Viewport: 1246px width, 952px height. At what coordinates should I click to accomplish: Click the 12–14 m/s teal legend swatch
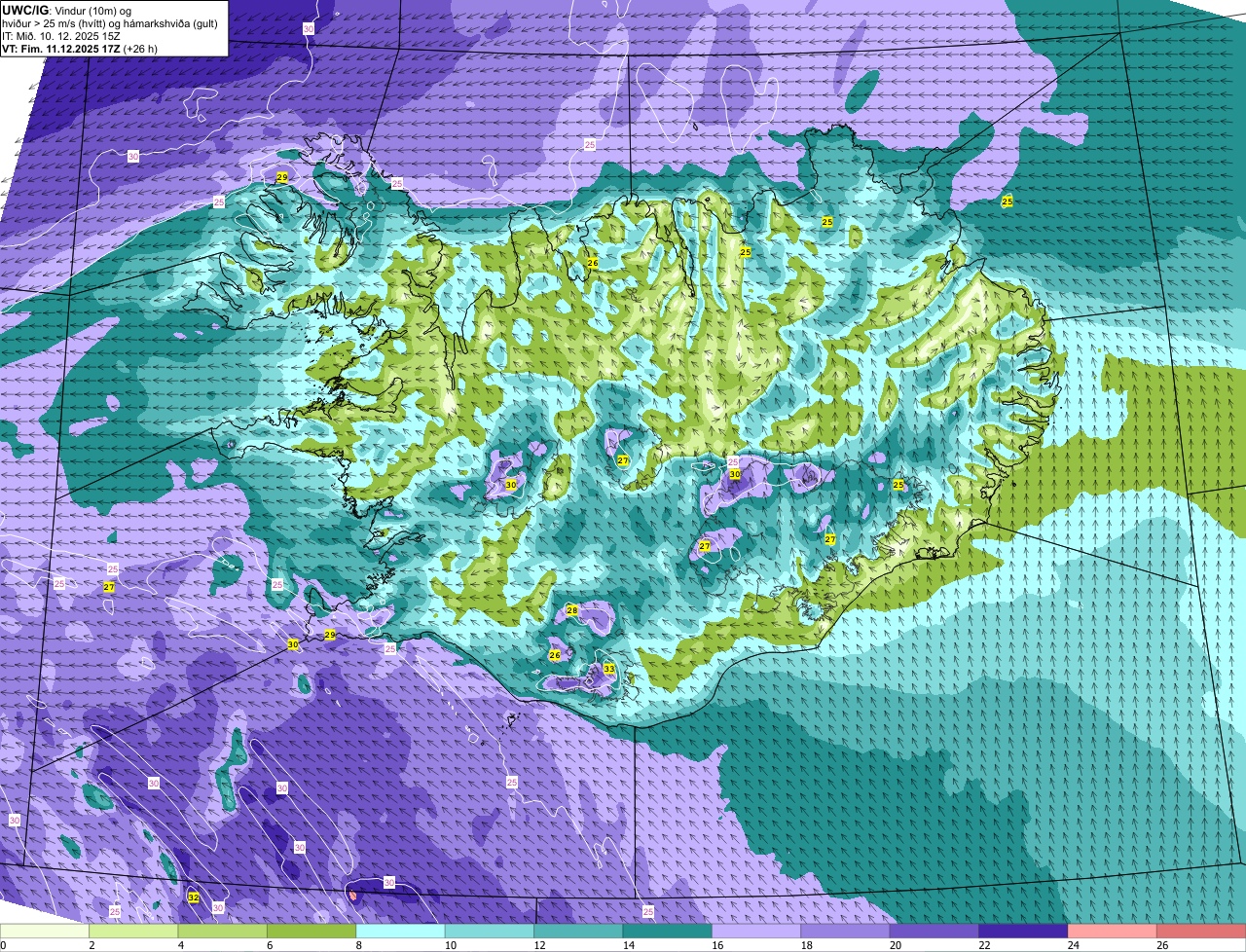pyautogui.click(x=579, y=932)
